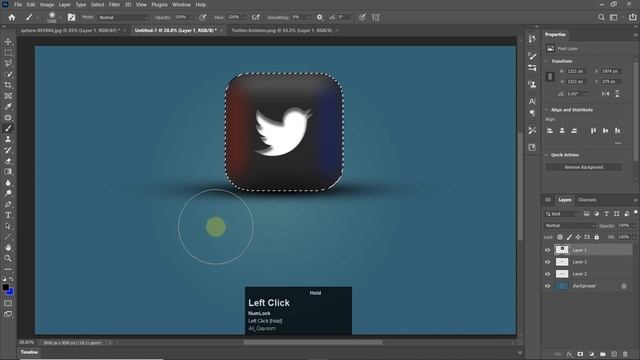Screen dimensions: 640x360
Task: Select the Horizontal Type tool
Action: tap(8, 215)
